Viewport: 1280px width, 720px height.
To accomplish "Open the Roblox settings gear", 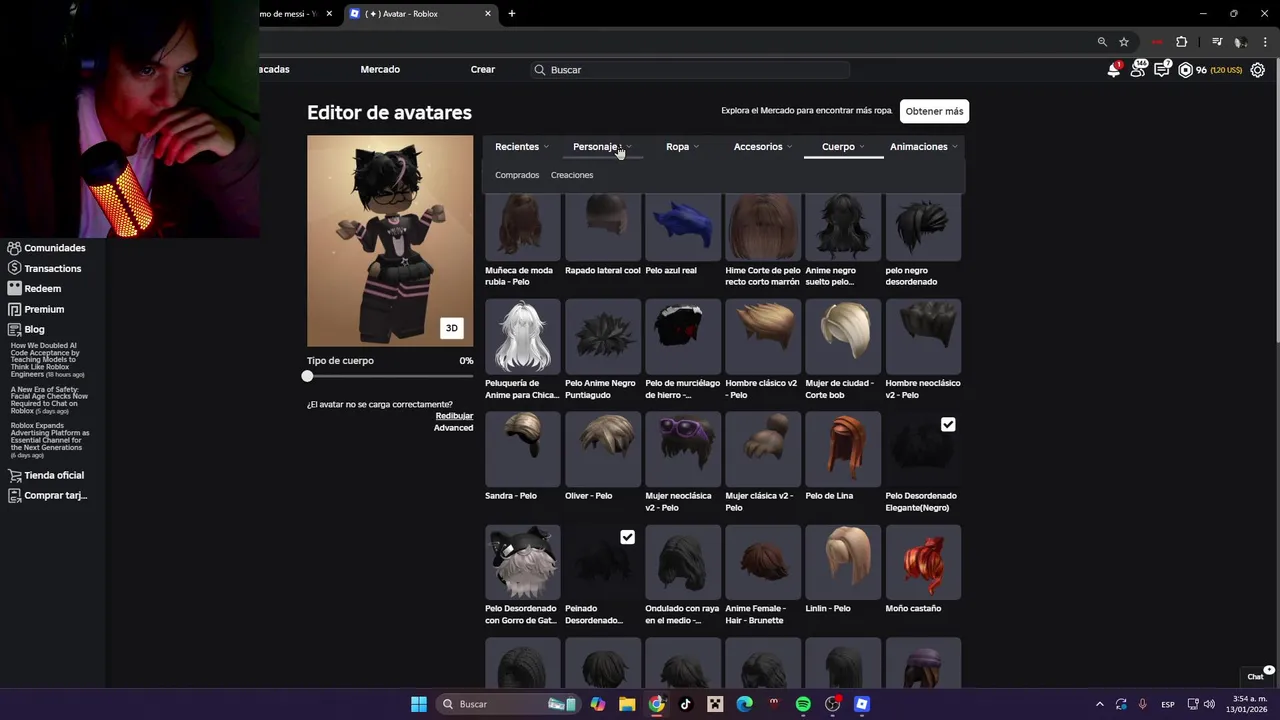I will click(1258, 70).
